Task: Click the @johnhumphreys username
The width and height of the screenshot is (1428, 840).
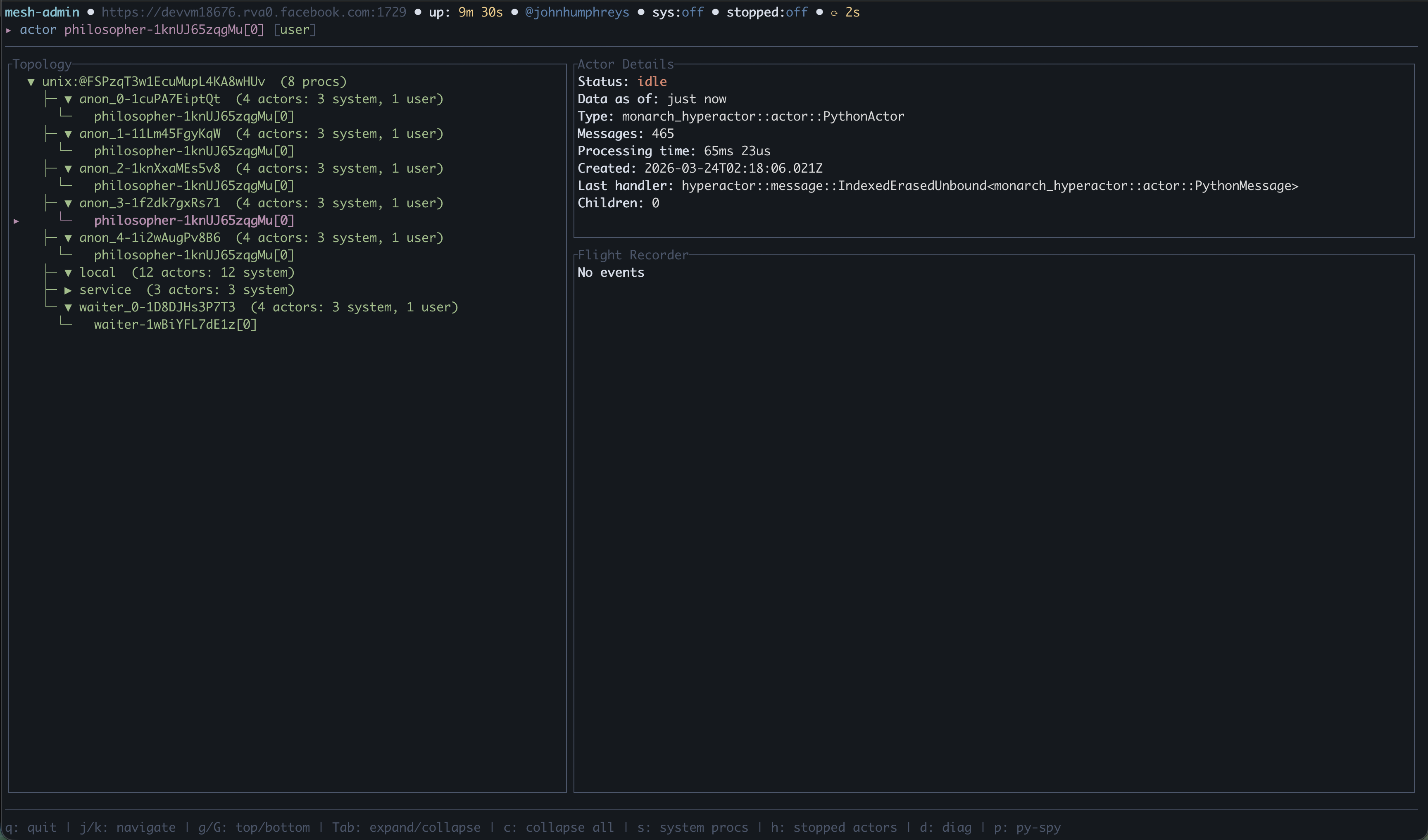Action: click(x=576, y=12)
